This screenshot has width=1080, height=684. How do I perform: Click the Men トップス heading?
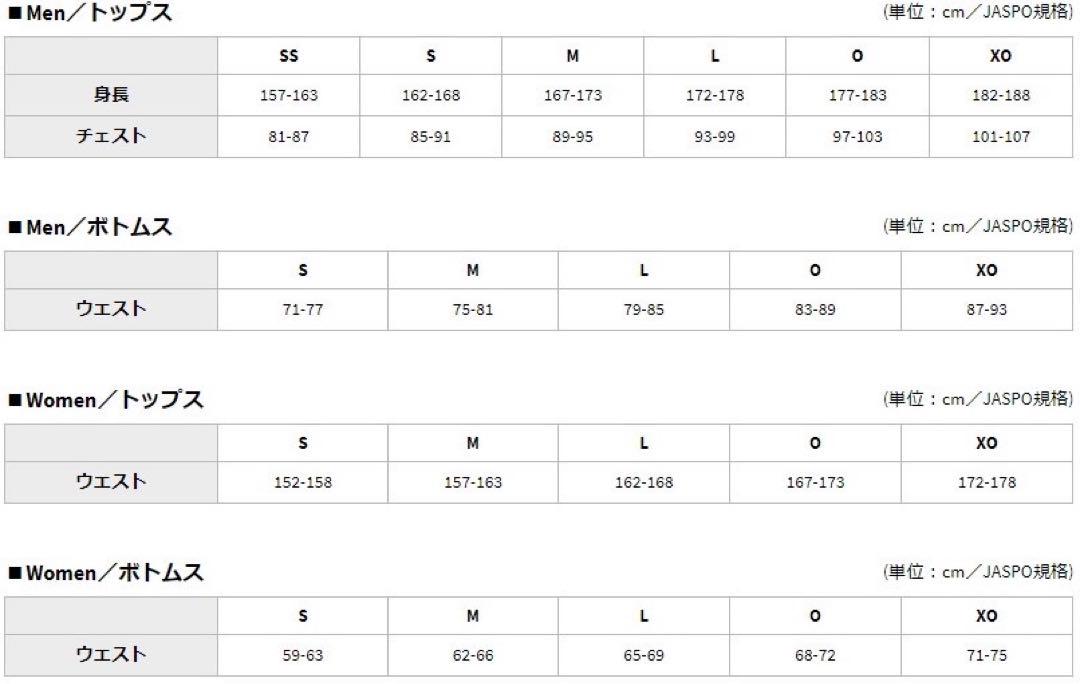pos(90,12)
